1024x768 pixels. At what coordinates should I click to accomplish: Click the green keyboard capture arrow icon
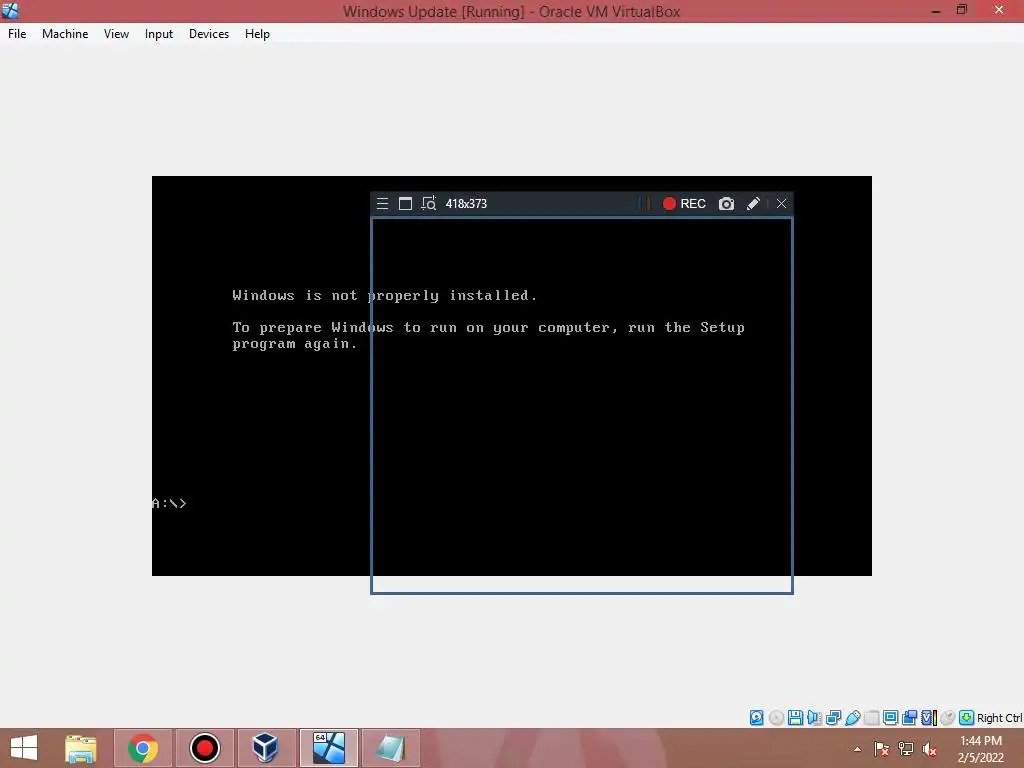pyautogui.click(x=967, y=718)
